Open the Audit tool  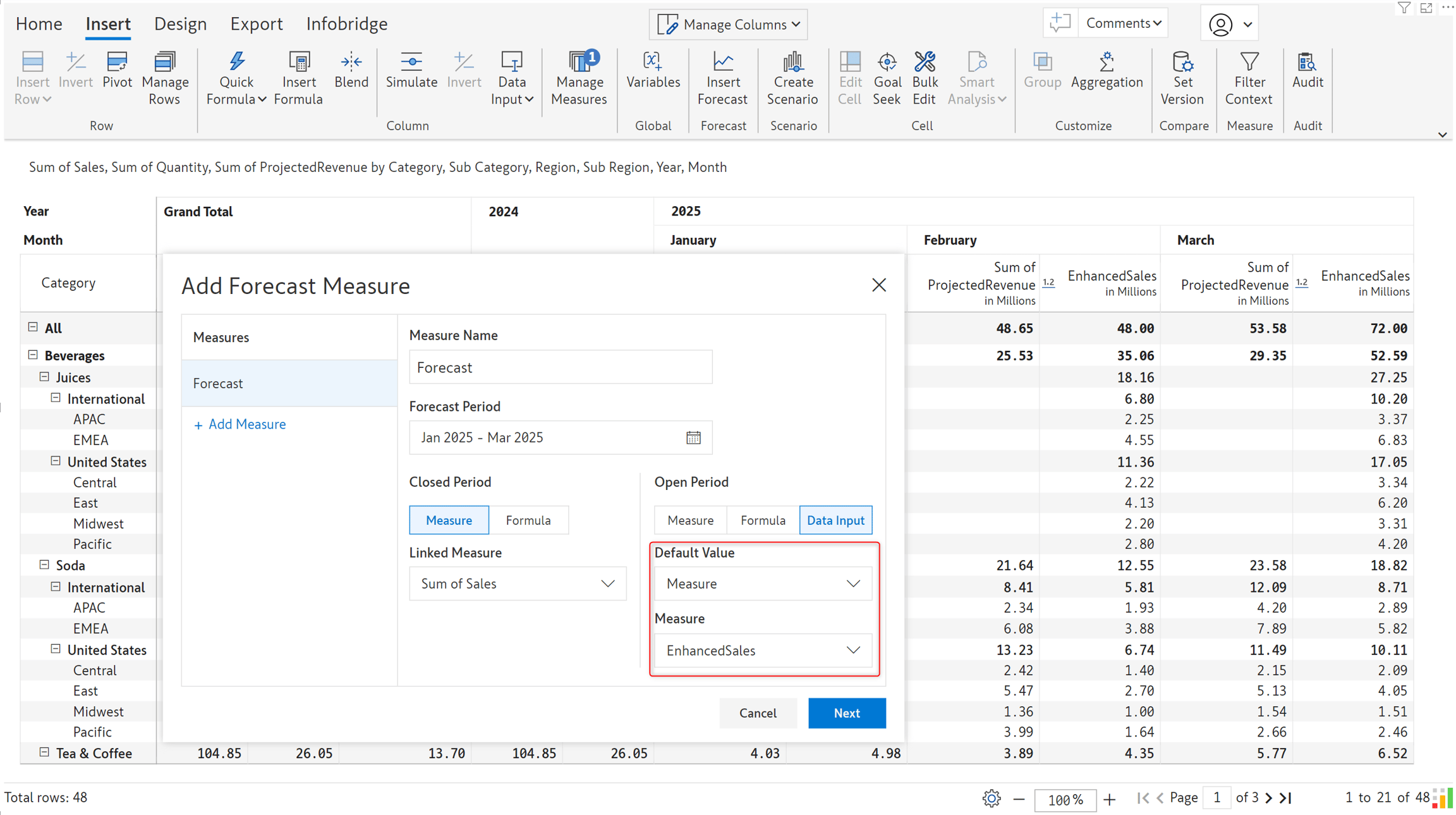pyautogui.click(x=1307, y=70)
